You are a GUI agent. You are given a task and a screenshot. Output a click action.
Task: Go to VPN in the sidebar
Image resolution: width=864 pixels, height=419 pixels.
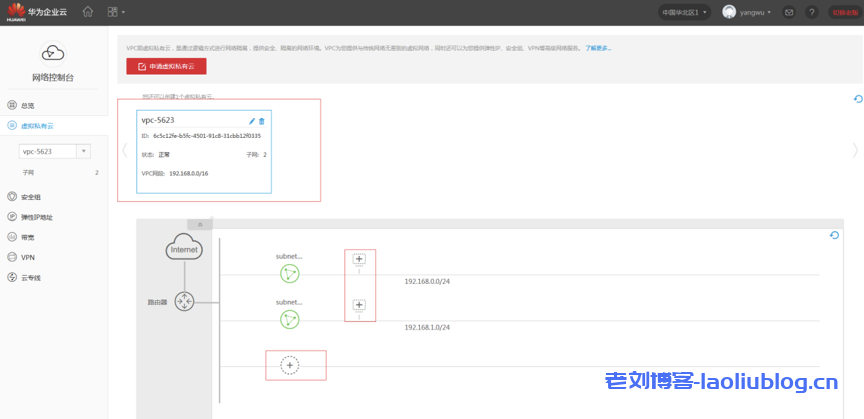pyautogui.click(x=28, y=257)
